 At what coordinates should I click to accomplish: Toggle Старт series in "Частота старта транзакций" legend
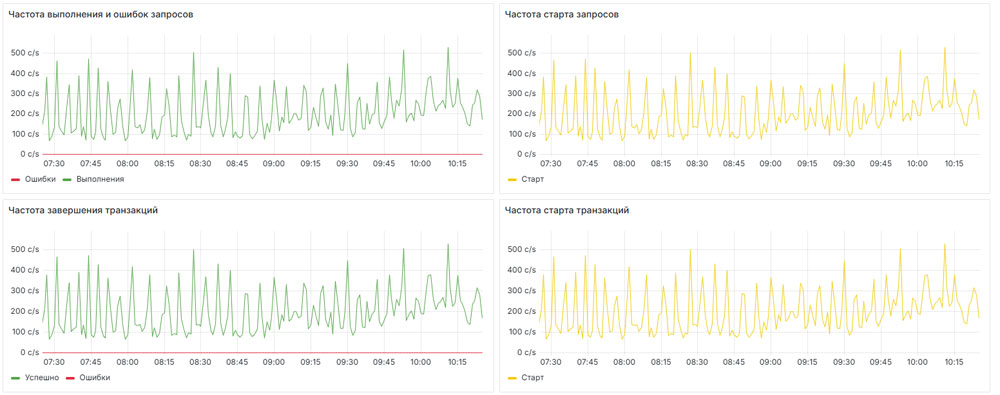(x=533, y=377)
